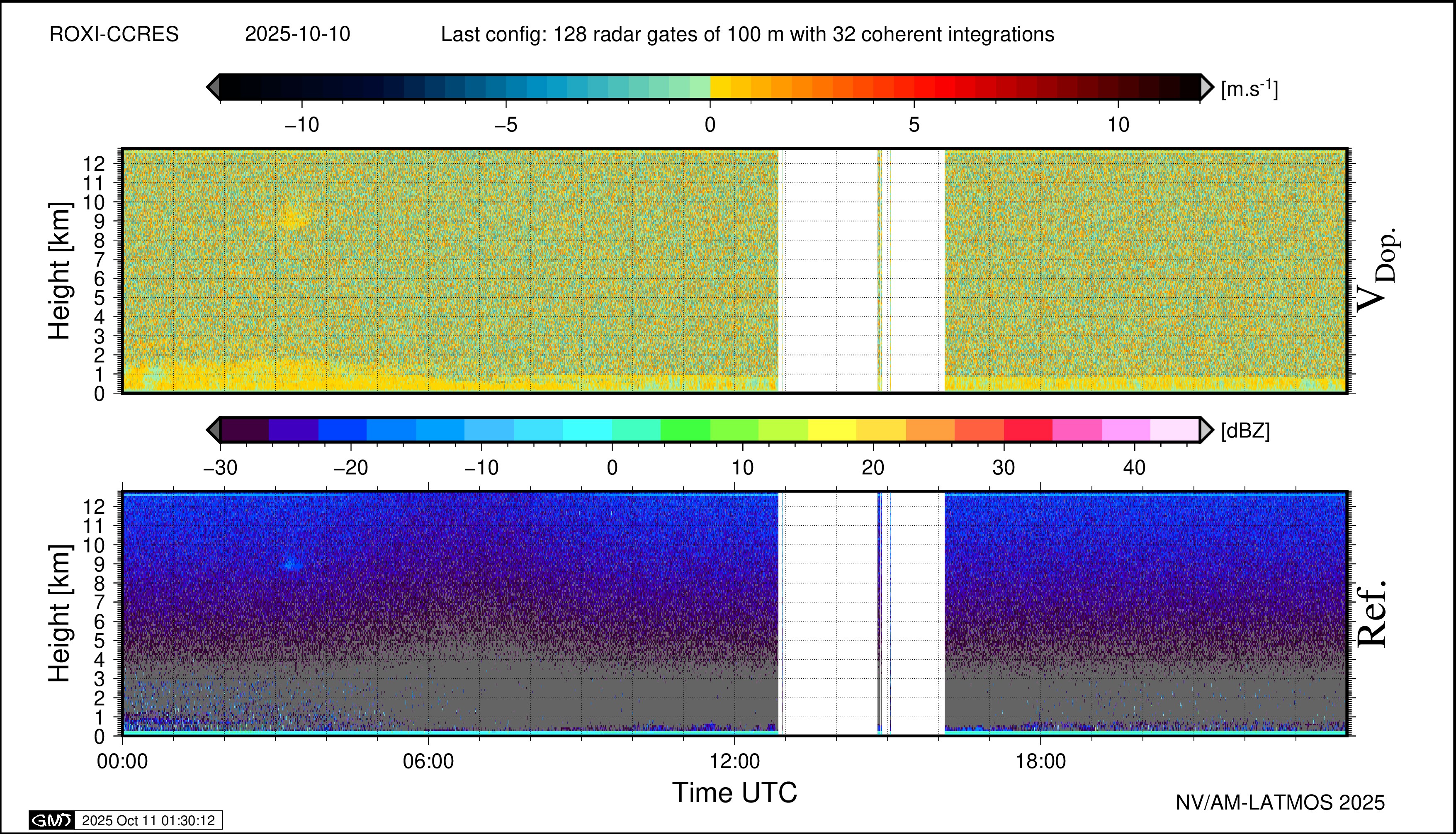Click the NV/AM-LATMOS 2025 credit text
Screen dimensions: 1456x834
coord(1280,802)
